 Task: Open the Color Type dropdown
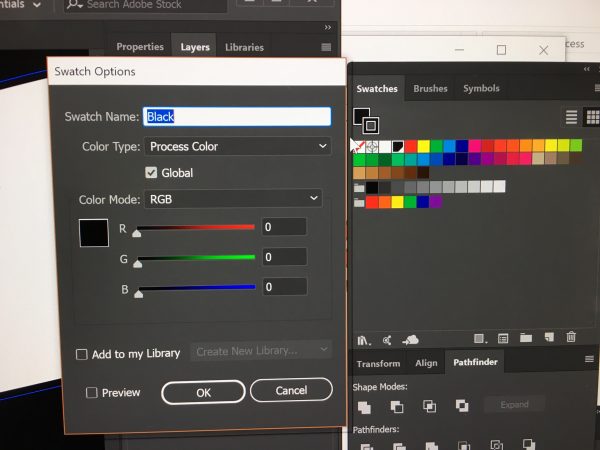(x=237, y=147)
